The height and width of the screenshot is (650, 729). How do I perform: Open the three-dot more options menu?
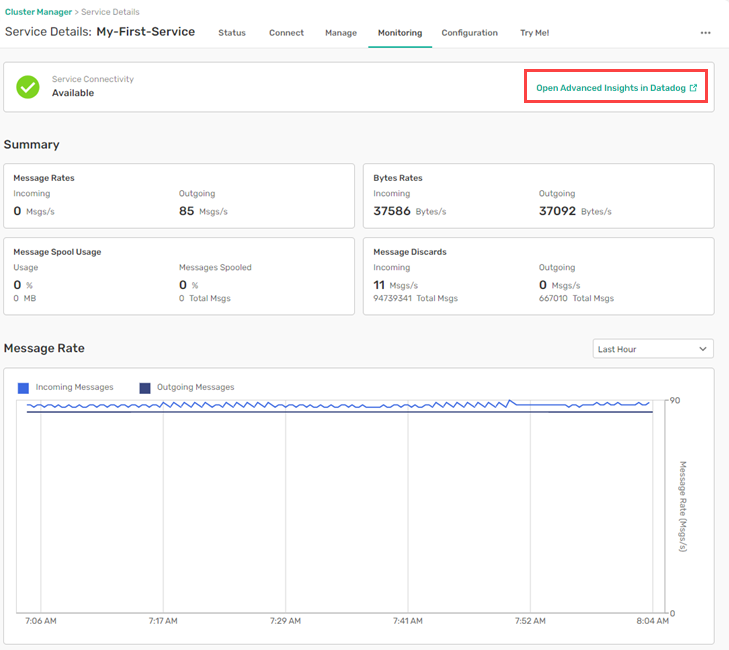coord(705,33)
